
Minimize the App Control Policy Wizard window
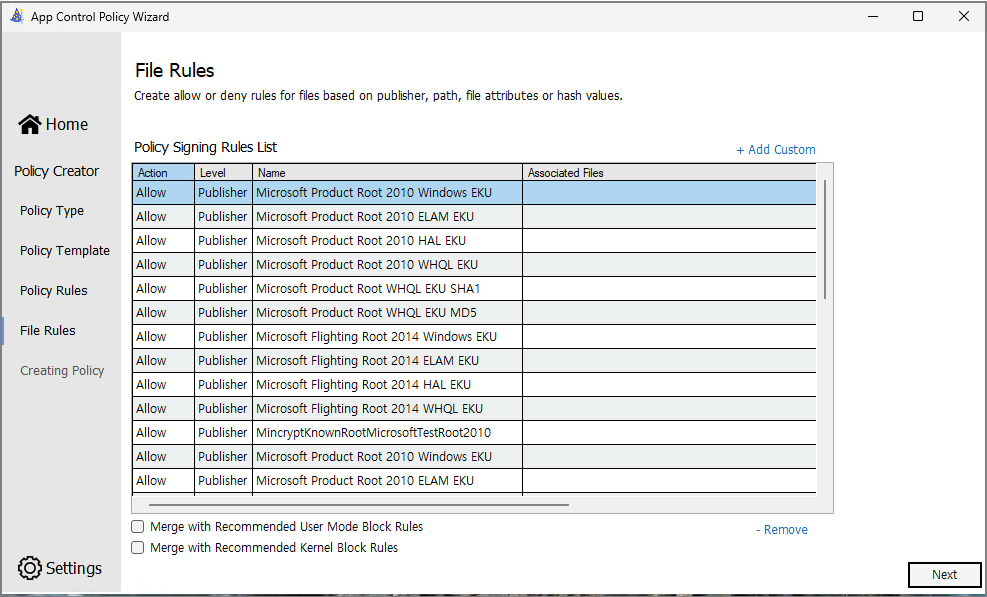pyautogui.click(x=873, y=16)
